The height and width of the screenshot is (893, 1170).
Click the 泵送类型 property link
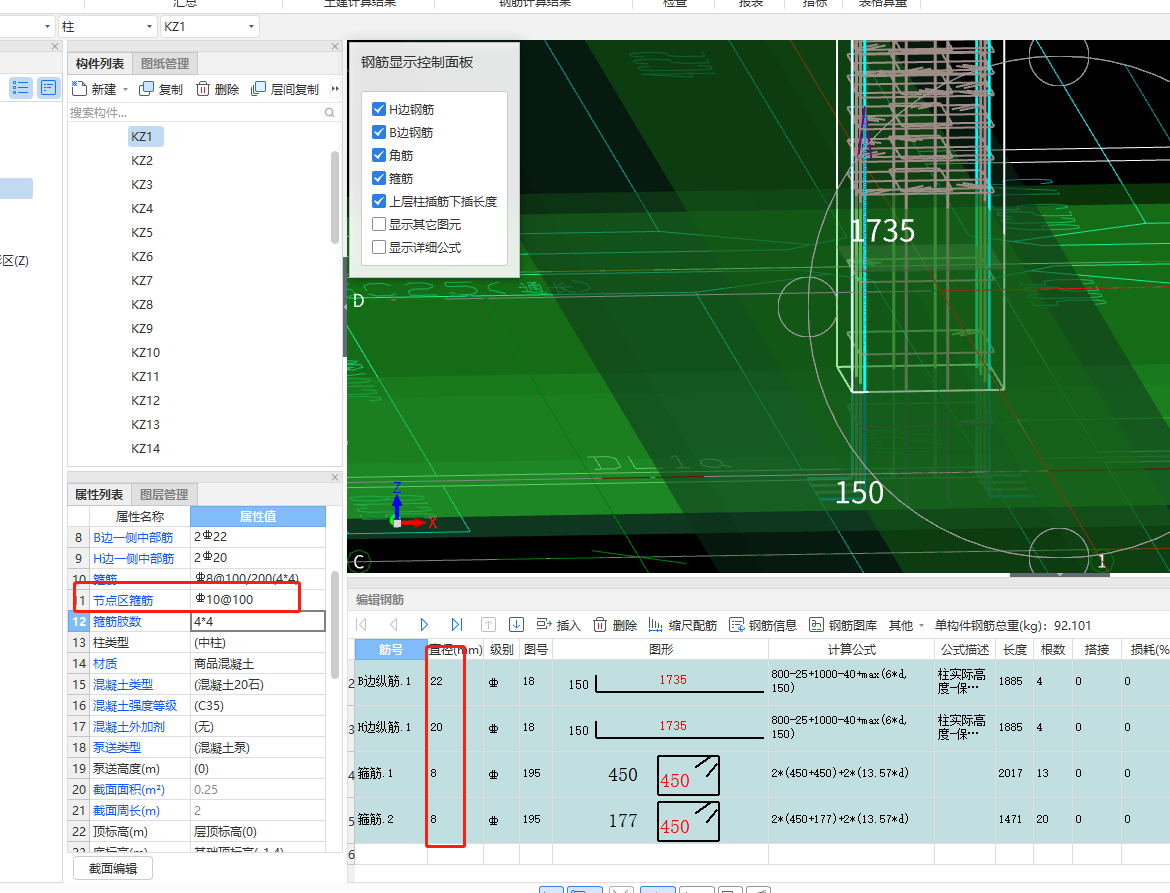point(117,748)
